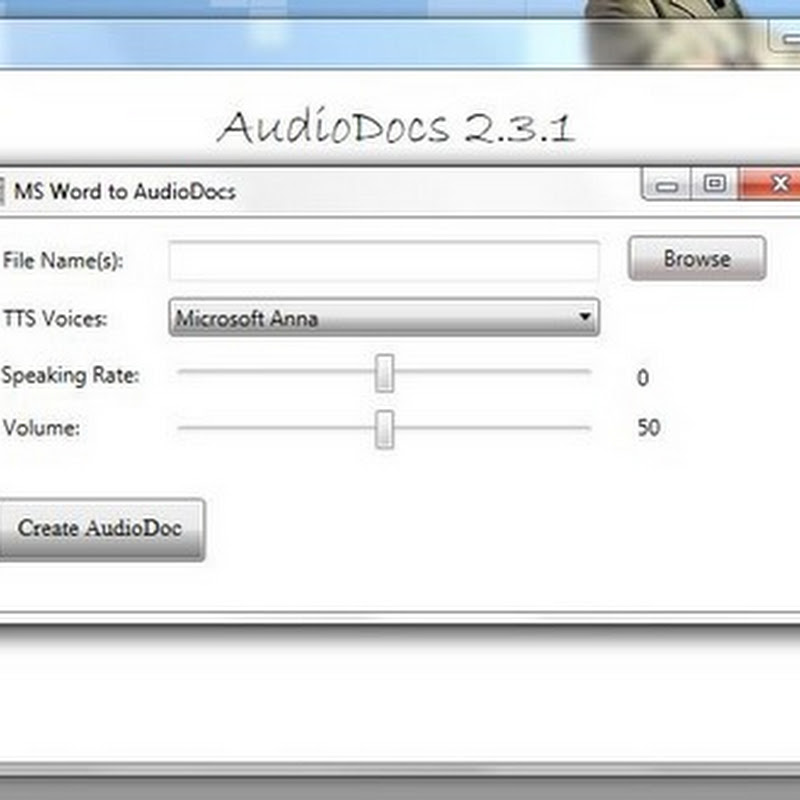Click the Speaking Rate label
The height and width of the screenshot is (800, 800).
[70, 376]
